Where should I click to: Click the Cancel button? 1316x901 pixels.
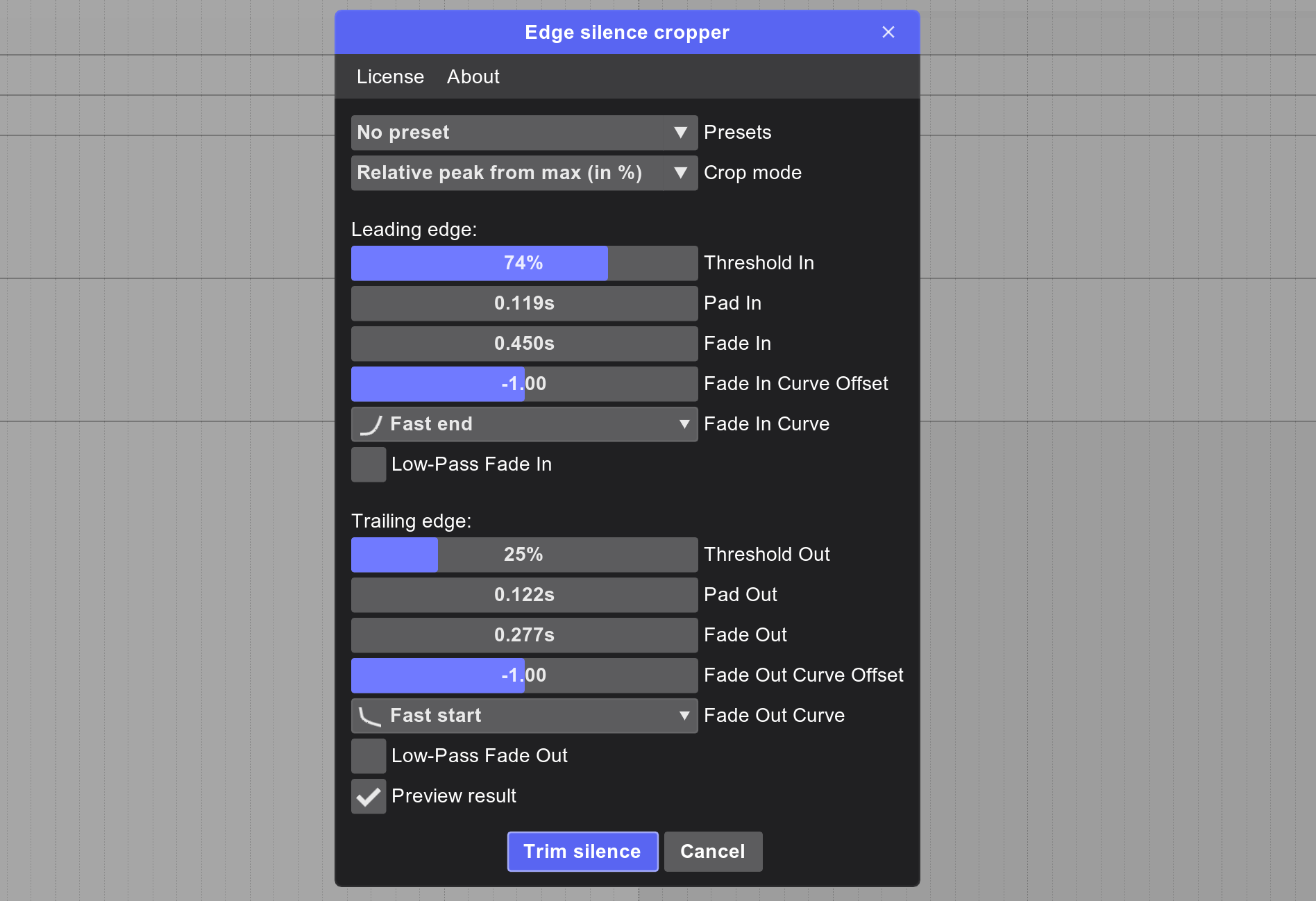point(713,852)
